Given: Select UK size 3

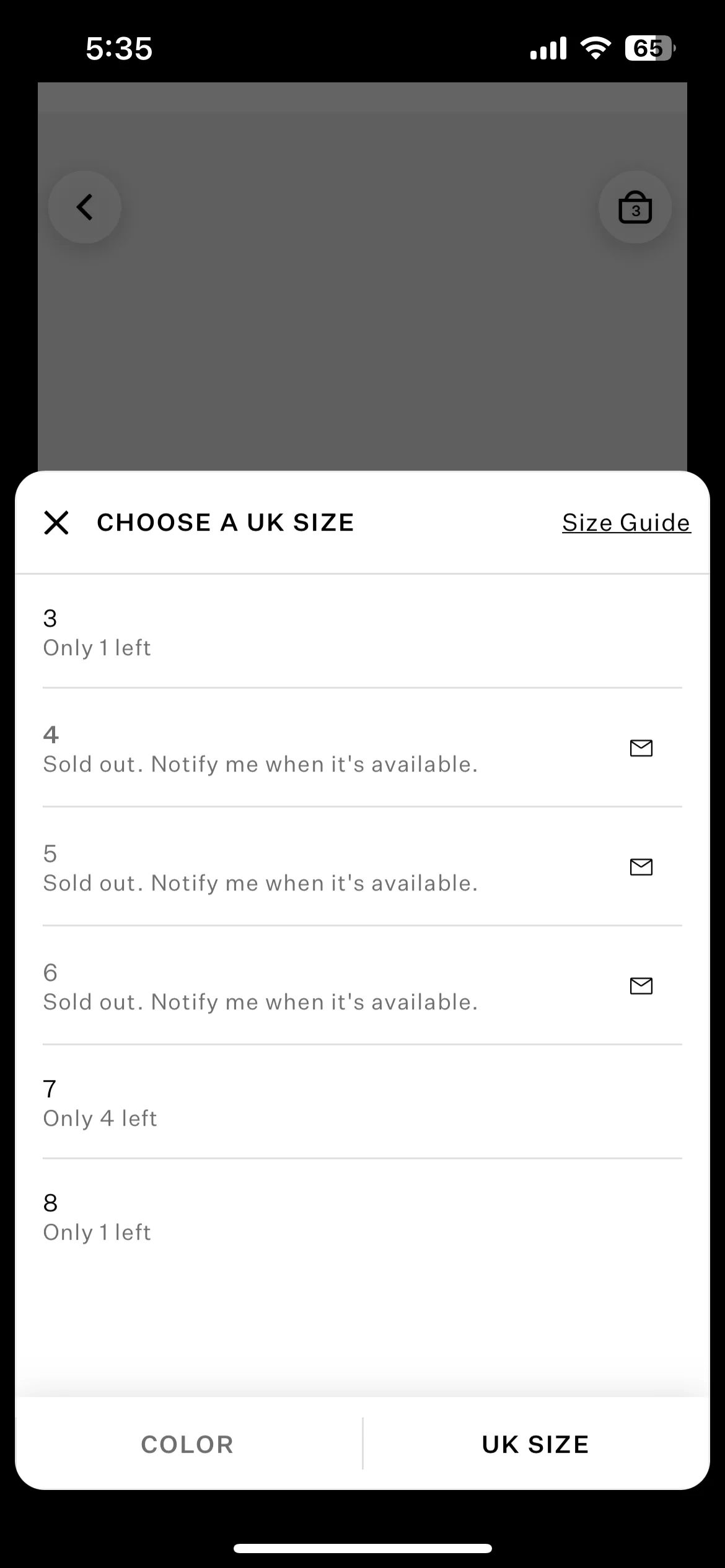Looking at the screenshot, I should pos(362,632).
